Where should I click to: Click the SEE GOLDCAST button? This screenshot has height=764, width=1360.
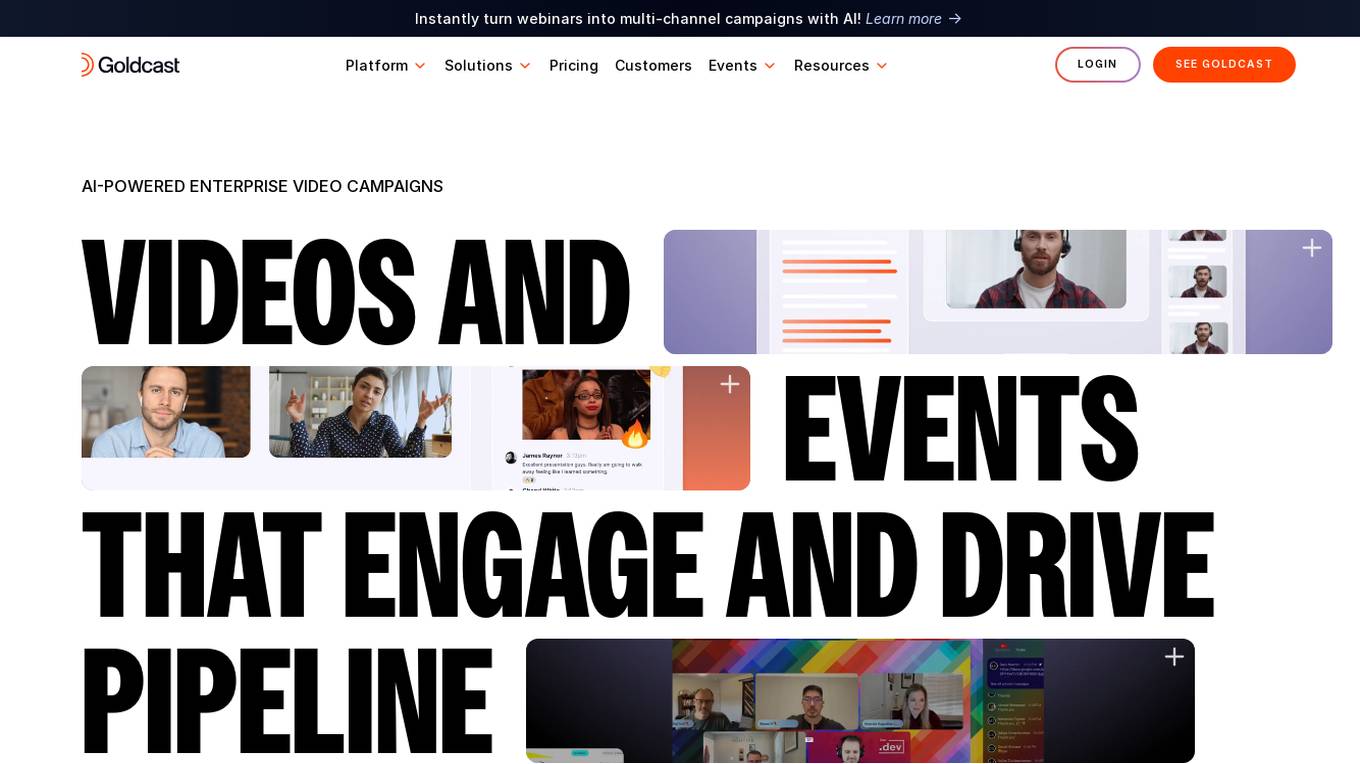coord(1224,65)
